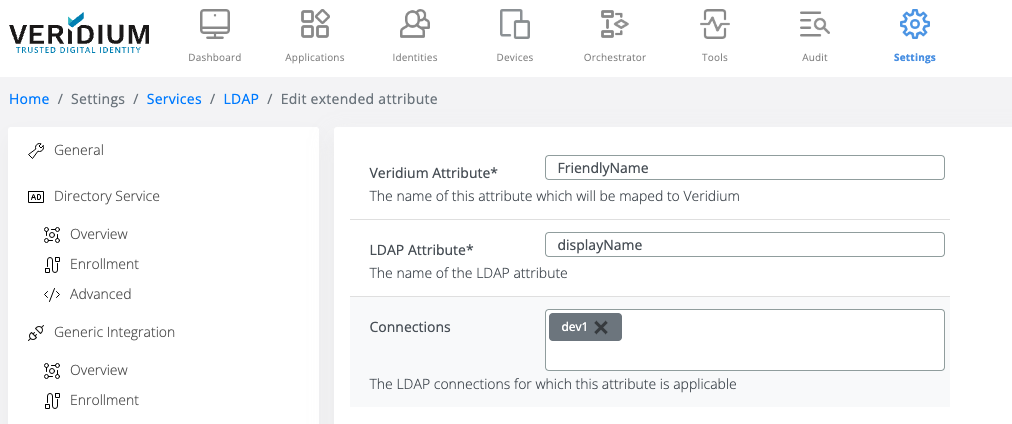
Task: Click the Veridium Attribute text field
Action: click(744, 167)
